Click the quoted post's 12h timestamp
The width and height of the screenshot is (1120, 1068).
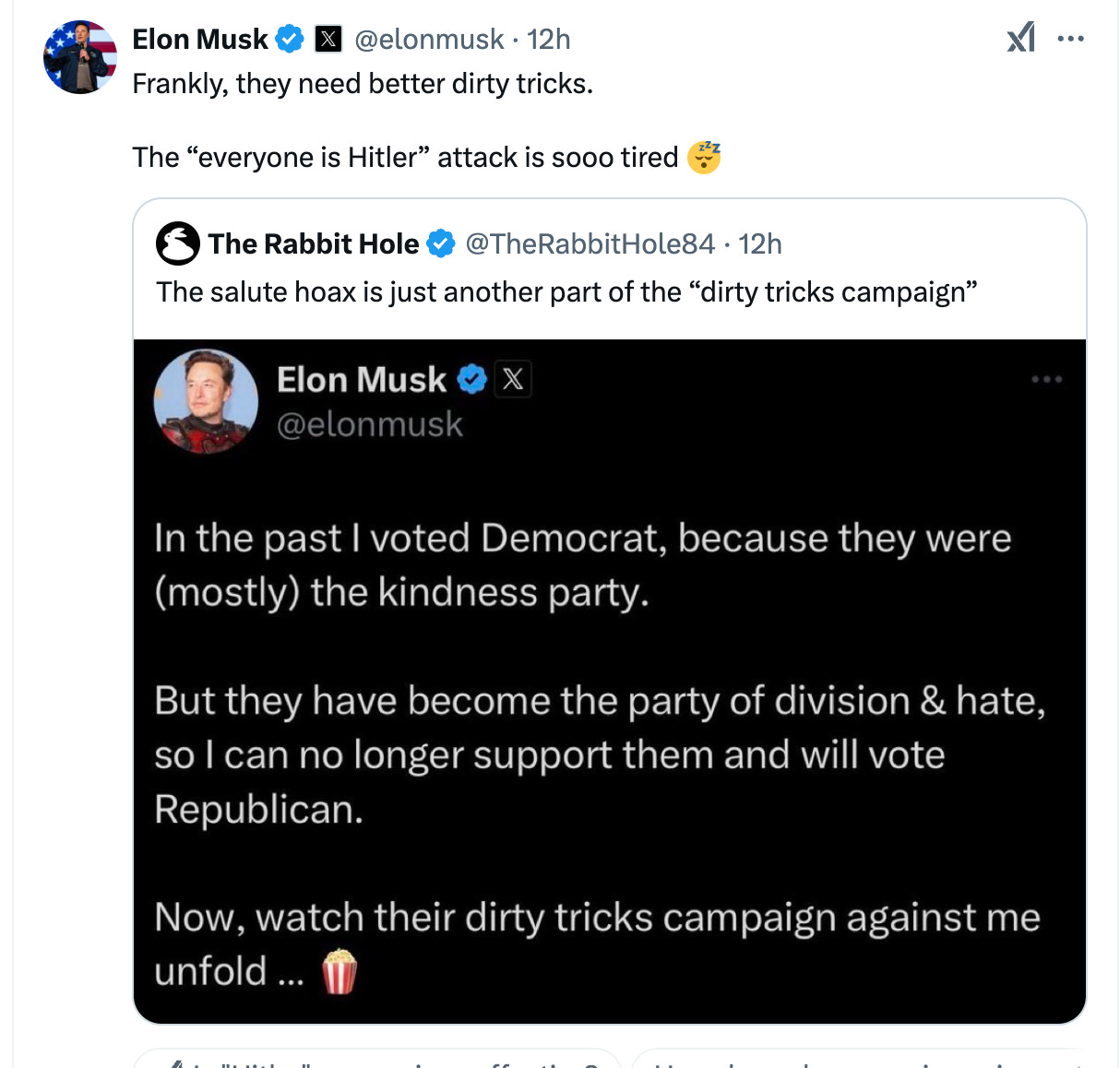pyautogui.click(x=760, y=244)
